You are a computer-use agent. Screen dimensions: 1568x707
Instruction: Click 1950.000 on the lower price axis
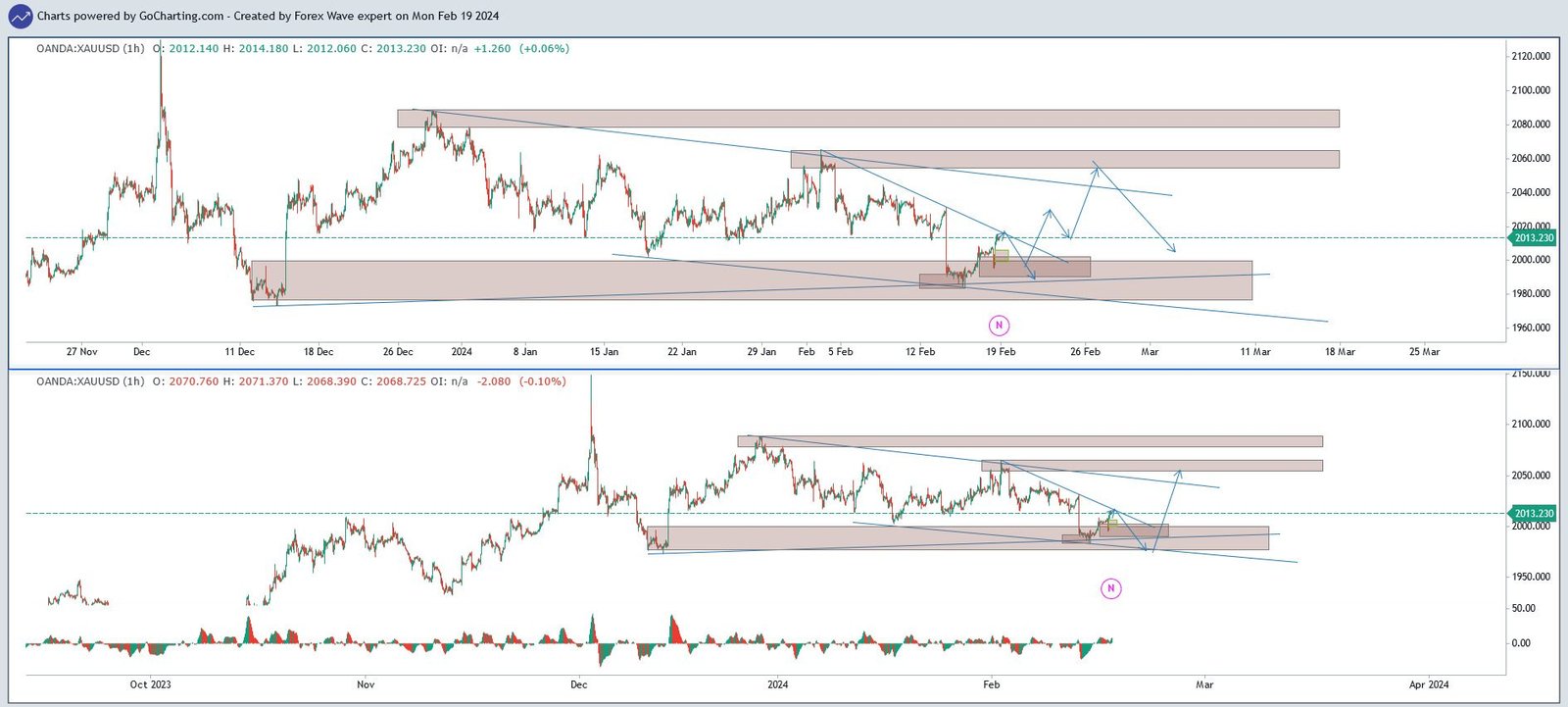coord(1531,578)
